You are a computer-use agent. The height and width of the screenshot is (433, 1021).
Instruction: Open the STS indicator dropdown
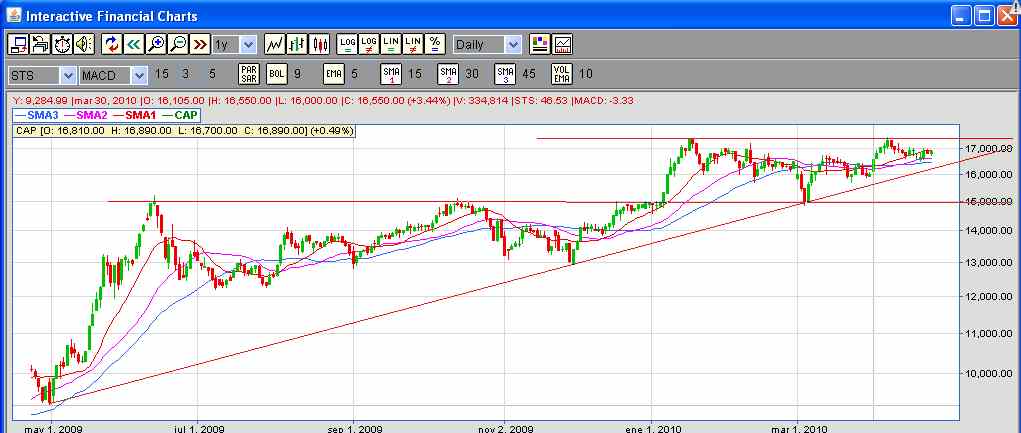(42, 76)
